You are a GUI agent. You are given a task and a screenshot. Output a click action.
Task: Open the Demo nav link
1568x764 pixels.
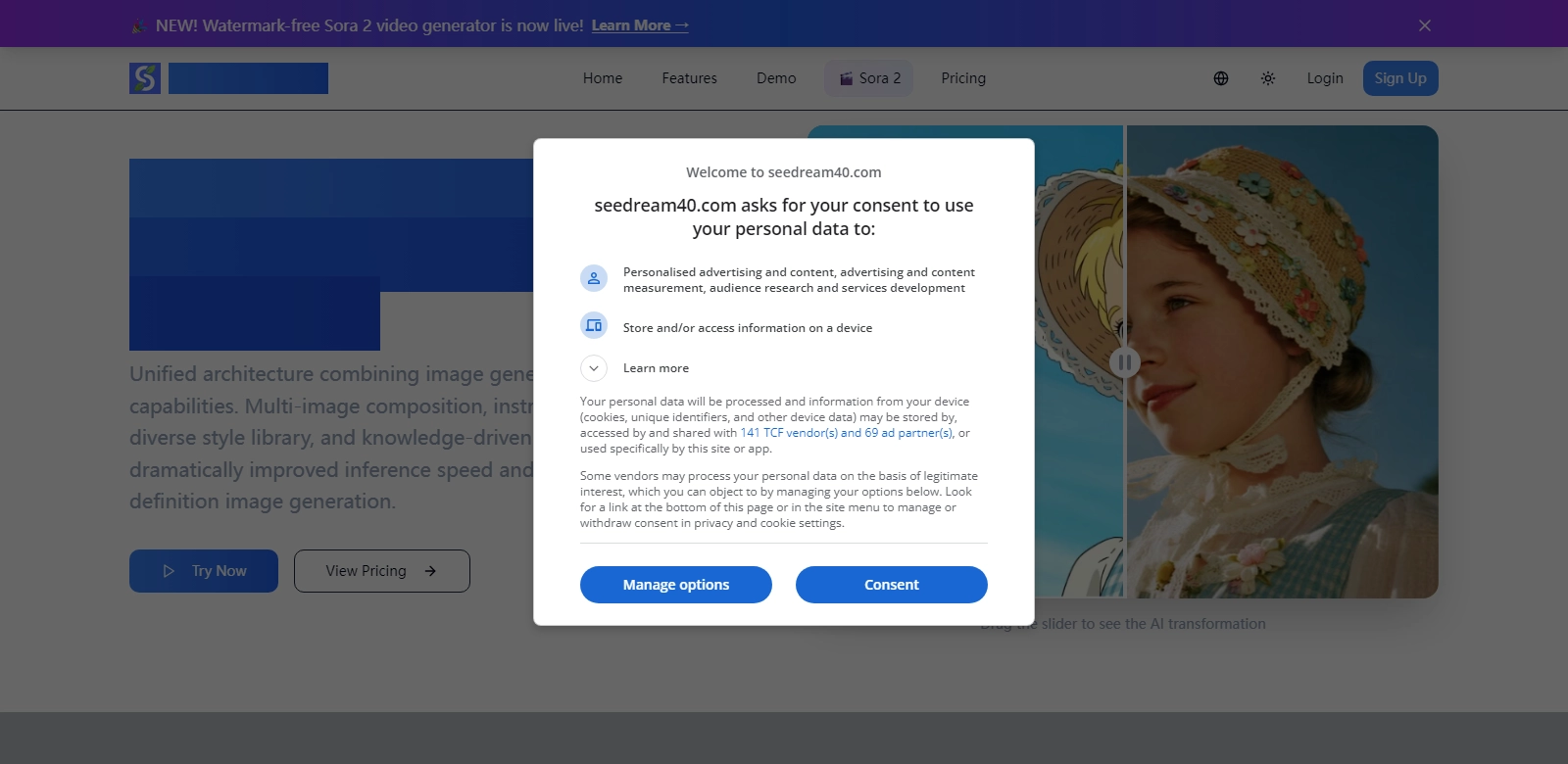[x=776, y=78]
